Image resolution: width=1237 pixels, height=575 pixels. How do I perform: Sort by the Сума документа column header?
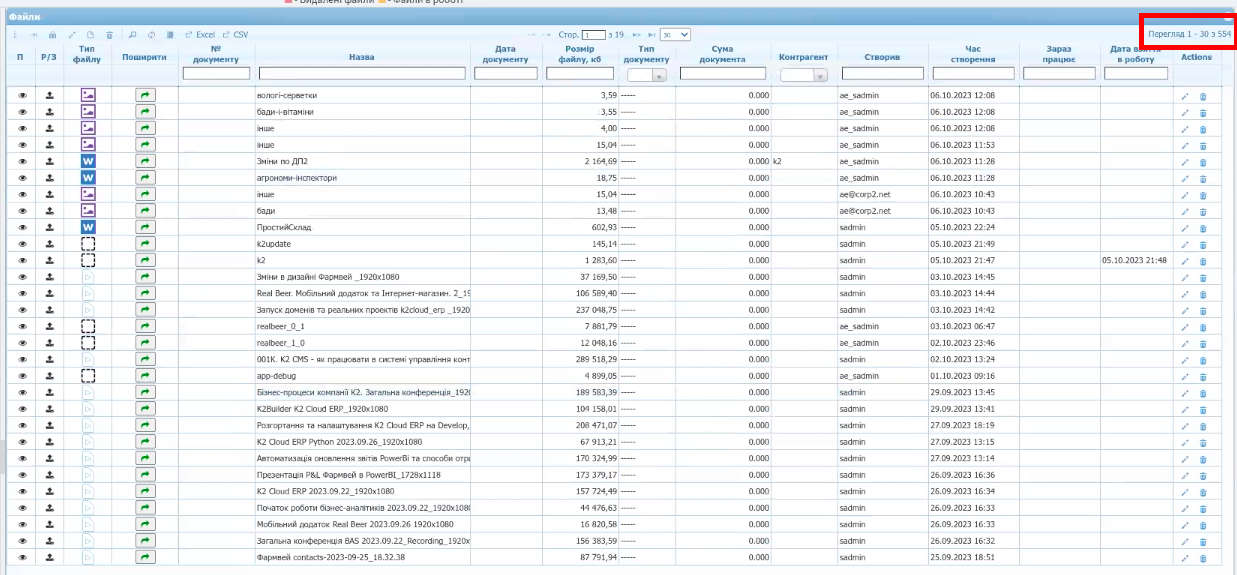coord(722,55)
